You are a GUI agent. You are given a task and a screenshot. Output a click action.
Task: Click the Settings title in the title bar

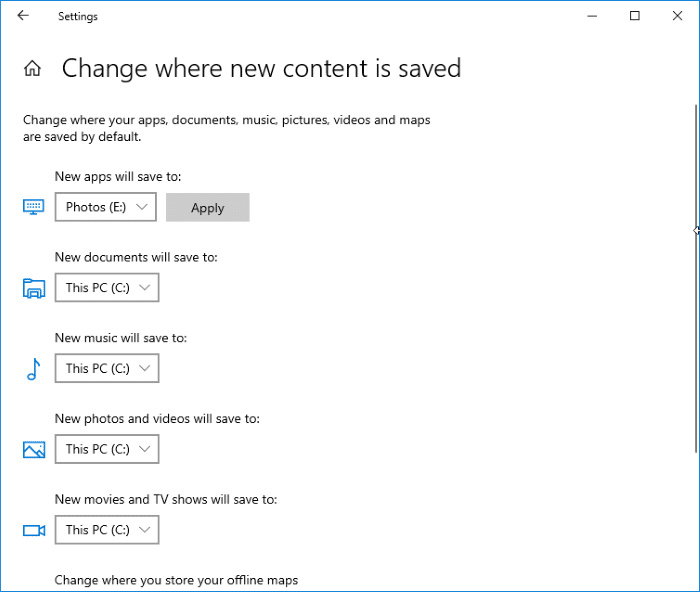click(78, 16)
